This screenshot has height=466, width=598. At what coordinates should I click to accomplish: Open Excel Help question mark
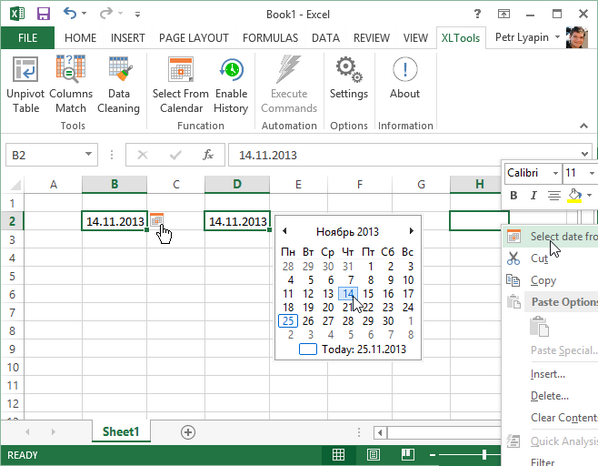coord(477,14)
